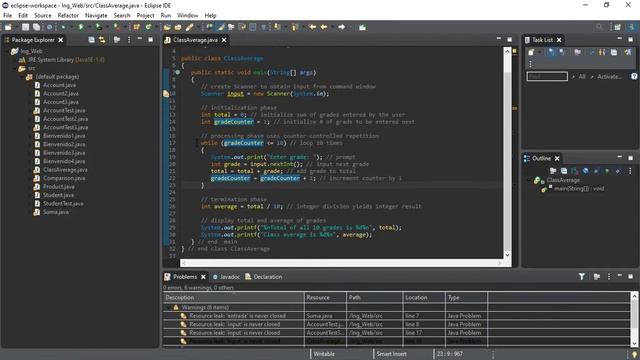Click the Quick Access search magnifier
The height and width of the screenshot is (360, 640).
tap(599, 27)
